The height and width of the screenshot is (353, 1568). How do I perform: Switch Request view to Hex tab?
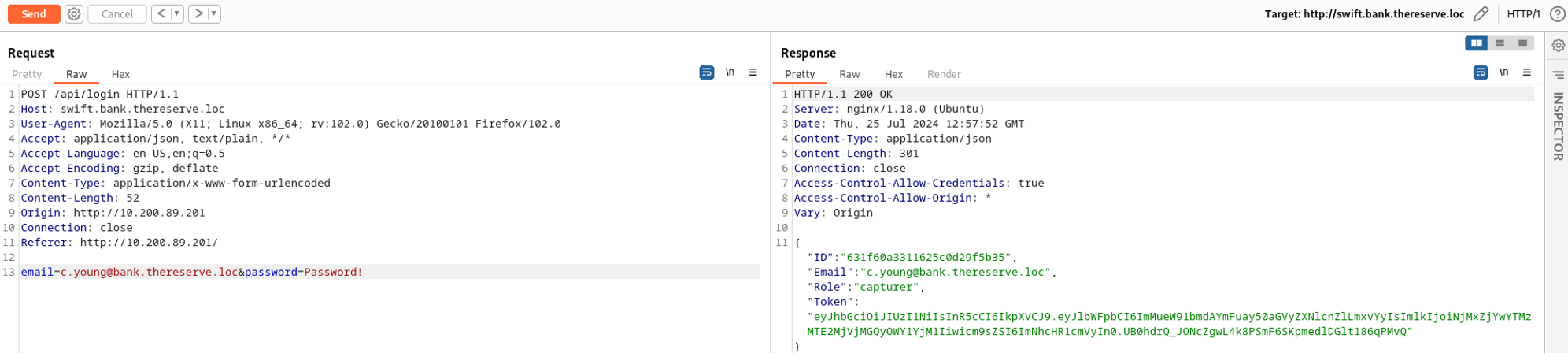coord(120,74)
